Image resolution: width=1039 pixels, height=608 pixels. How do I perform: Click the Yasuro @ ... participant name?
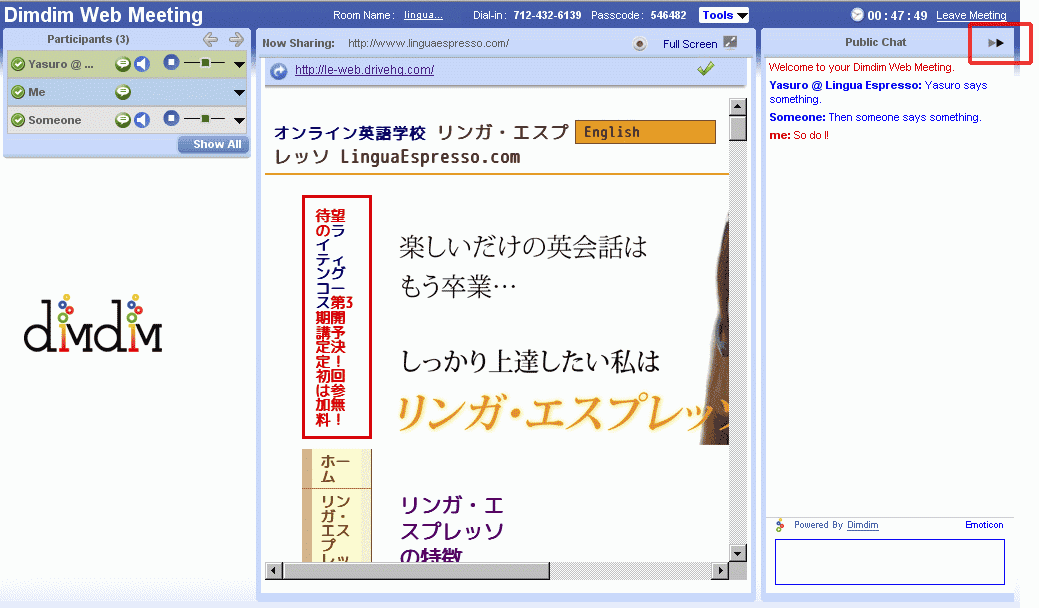coord(61,64)
